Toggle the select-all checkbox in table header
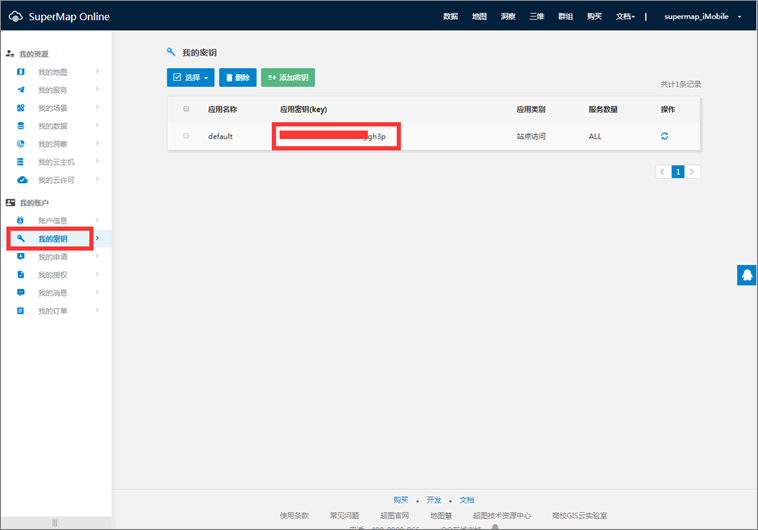Image resolution: width=758 pixels, height=530 pixels. (186, 109)
